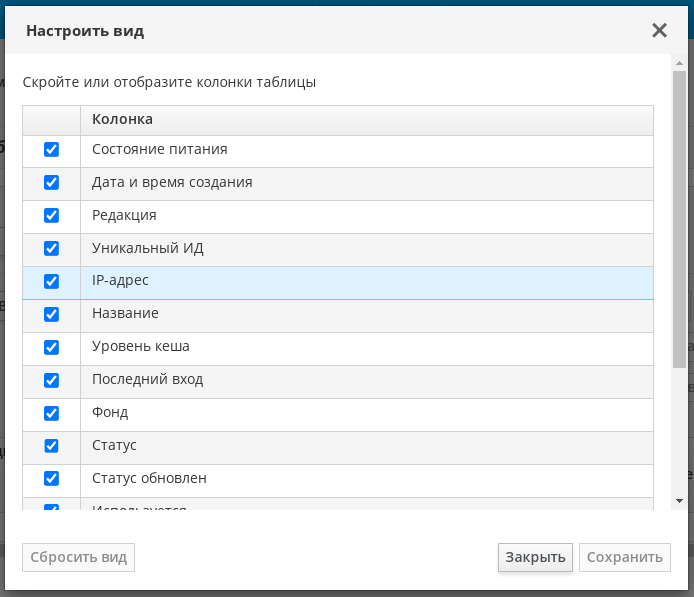Toggle the Статус column checkbox
This screenshot has height=597, width=694.
[x=51, y=446]
